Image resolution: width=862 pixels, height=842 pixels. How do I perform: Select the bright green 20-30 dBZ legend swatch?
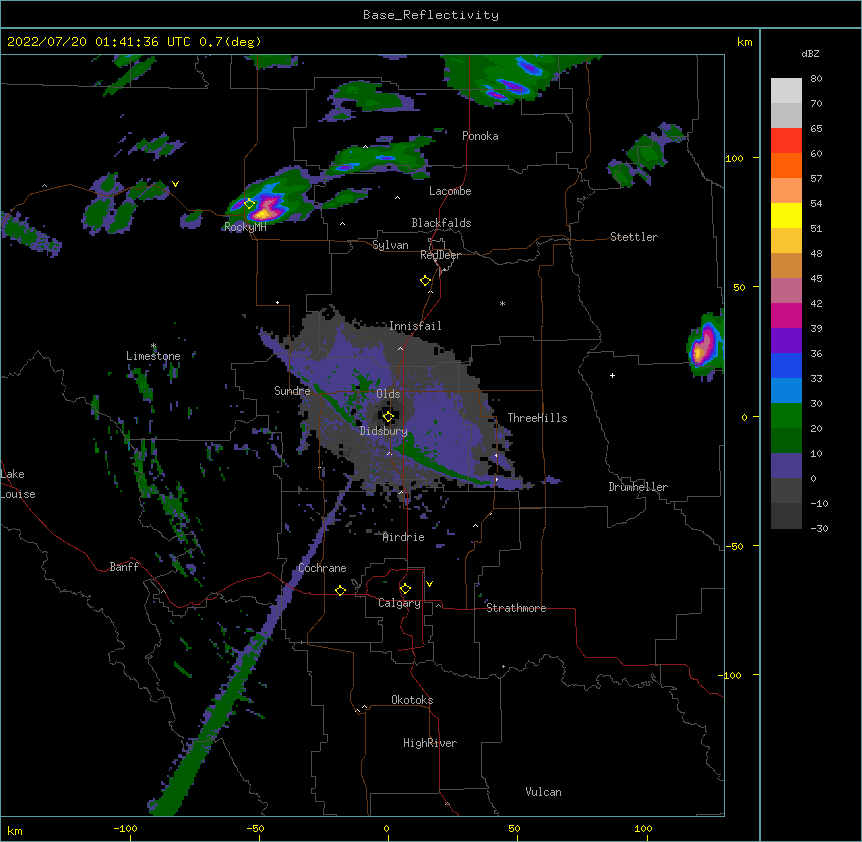tap(786, 416)
